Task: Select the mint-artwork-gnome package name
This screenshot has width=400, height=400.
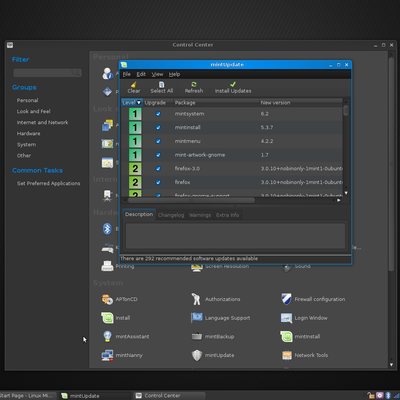Action: click(x=200, y=155)
